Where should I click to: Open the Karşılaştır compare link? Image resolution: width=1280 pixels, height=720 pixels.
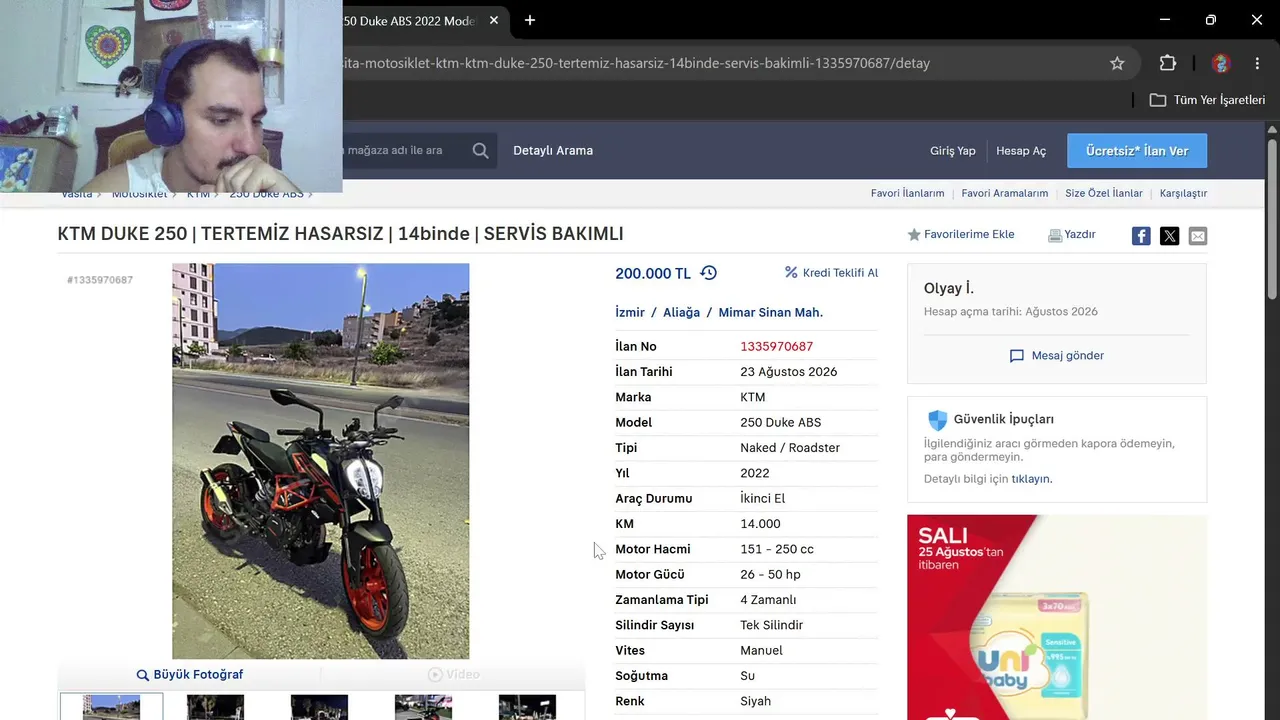click(1183, 193)
